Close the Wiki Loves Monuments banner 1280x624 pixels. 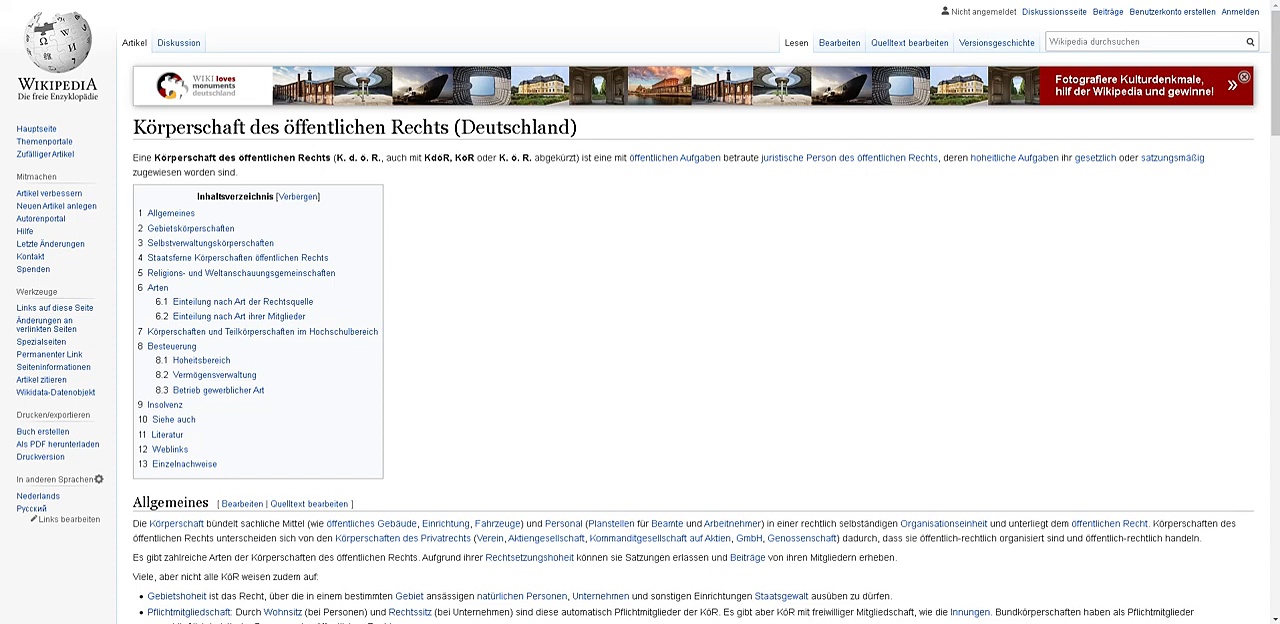click(1244, 77)
